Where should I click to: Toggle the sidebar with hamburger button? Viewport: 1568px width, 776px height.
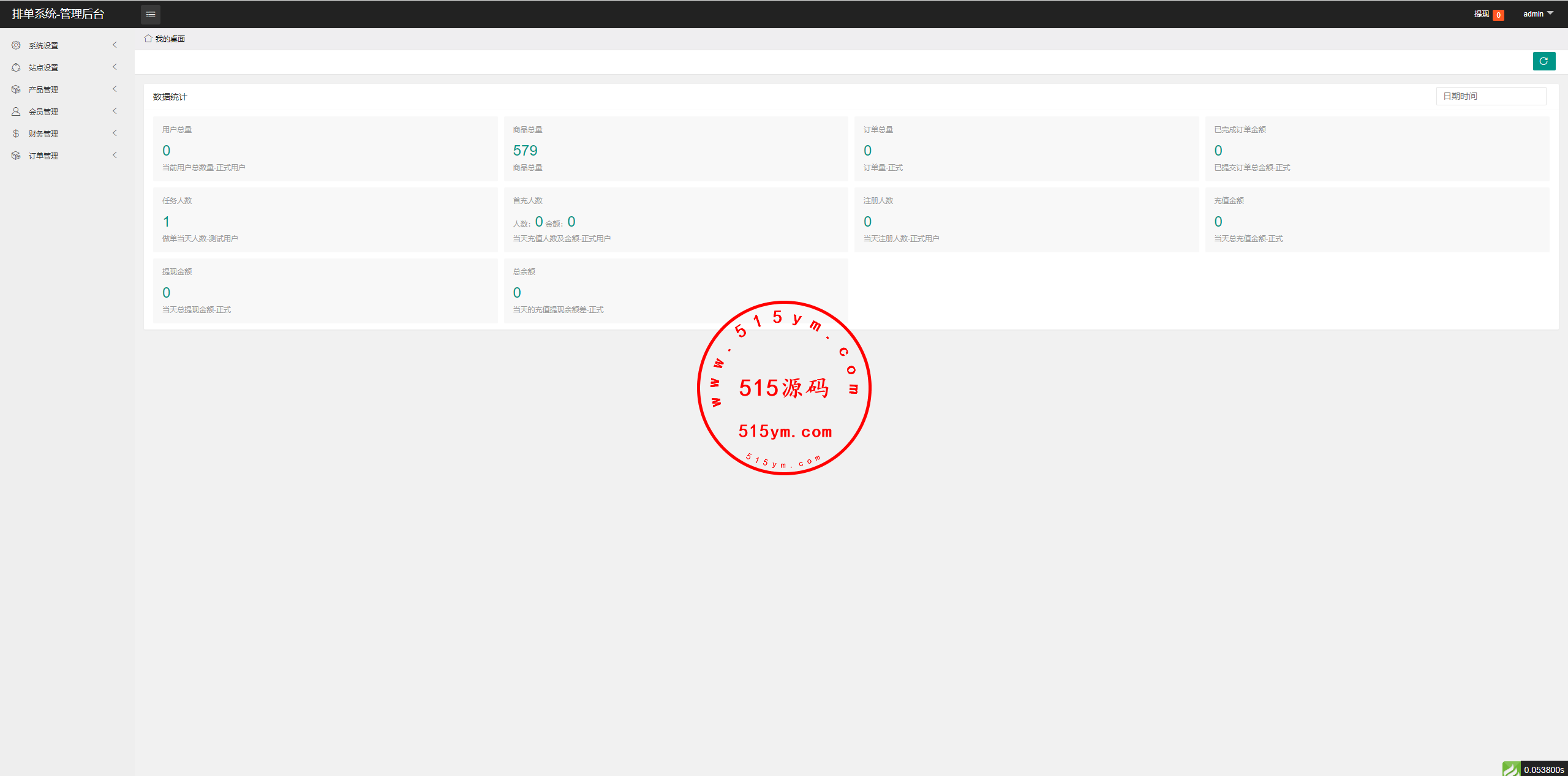[151, 14]
